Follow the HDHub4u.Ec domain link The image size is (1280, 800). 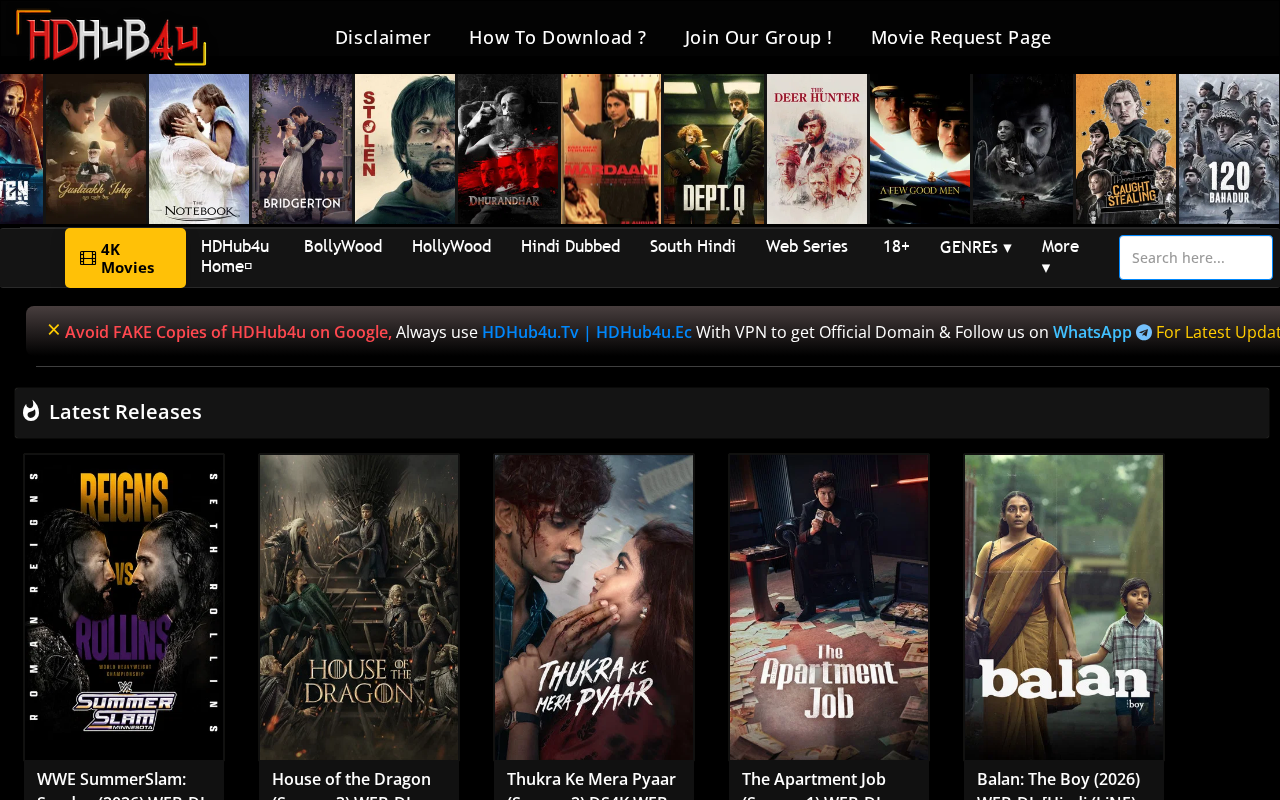click(x=644, y=332)
